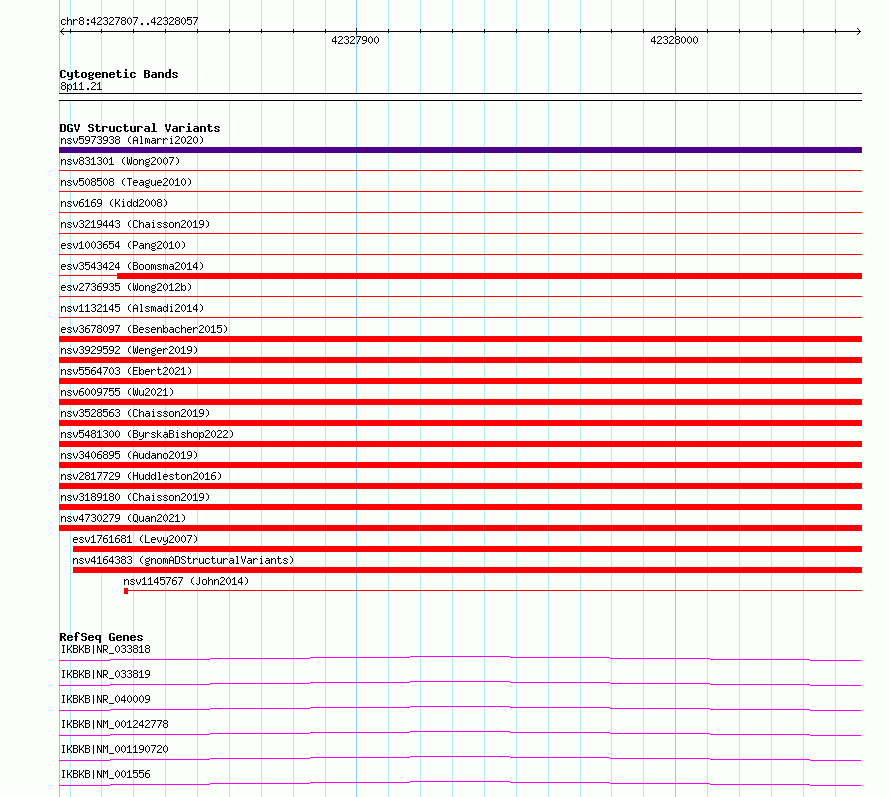This screenshot has width=890, height=797.
Task: Open nsv4164383 (gnomADStructuralVariants) variant
Action: click(183, 560)
